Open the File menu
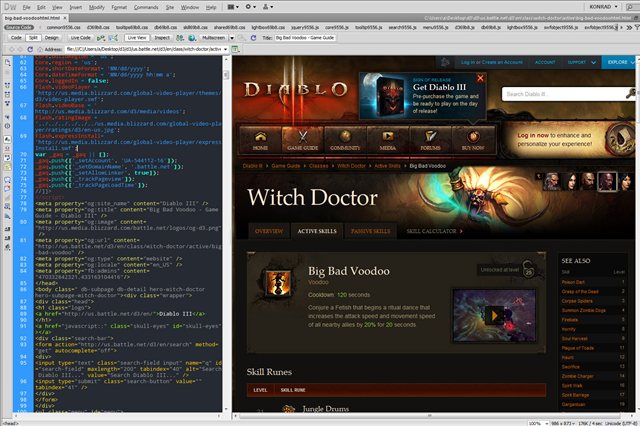 (27, 7)
